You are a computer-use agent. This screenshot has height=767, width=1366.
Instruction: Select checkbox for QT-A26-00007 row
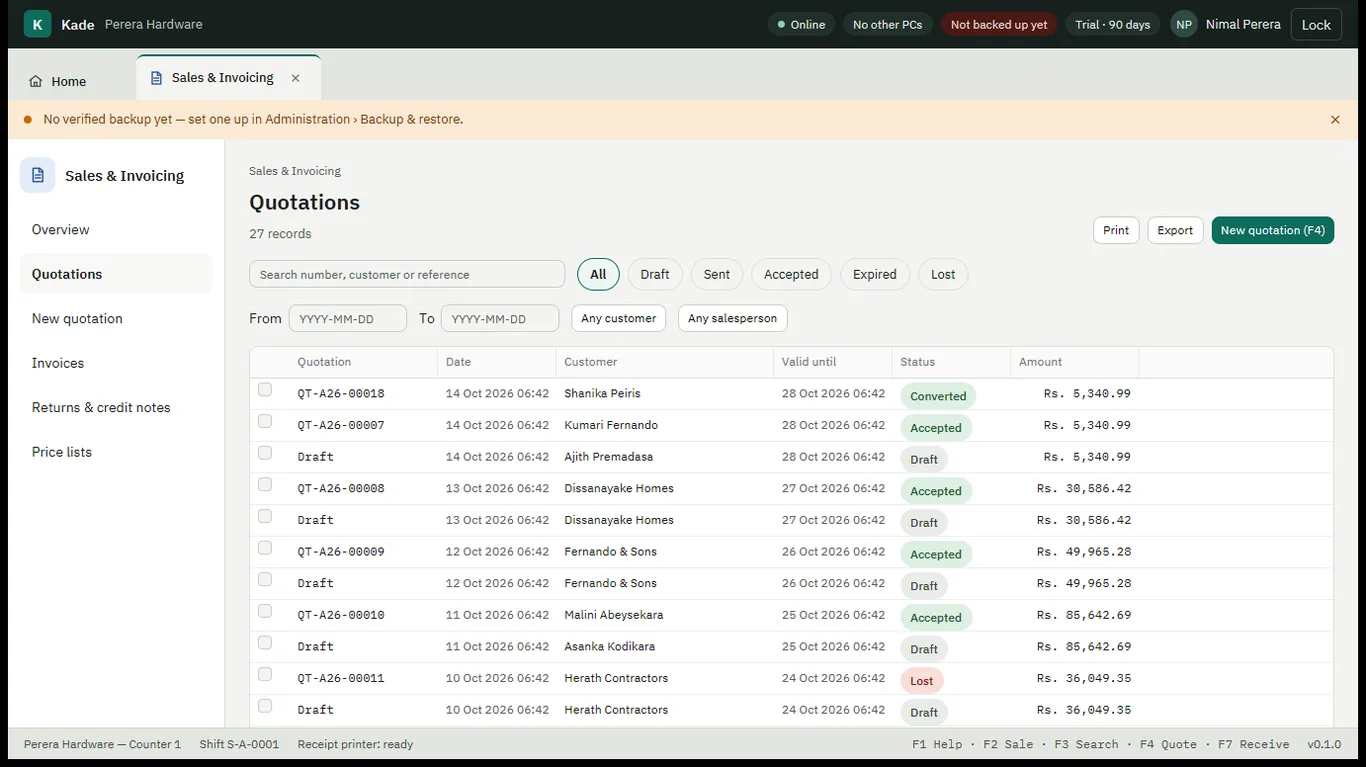pyautogui.click(x=265, y=421)
